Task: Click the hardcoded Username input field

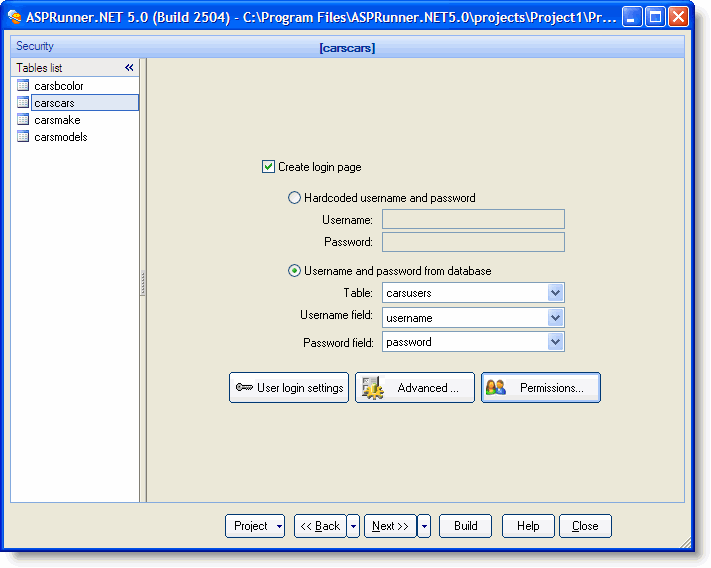Action: pos(473,219)
